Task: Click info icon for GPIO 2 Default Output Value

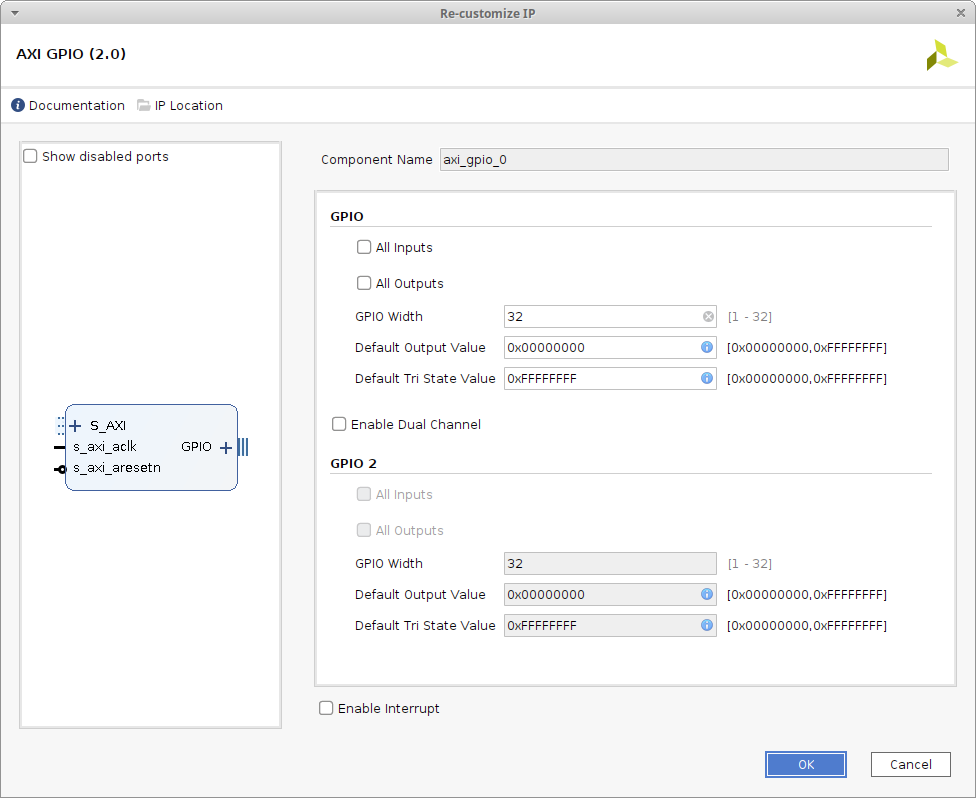Action: click(706, 595)
